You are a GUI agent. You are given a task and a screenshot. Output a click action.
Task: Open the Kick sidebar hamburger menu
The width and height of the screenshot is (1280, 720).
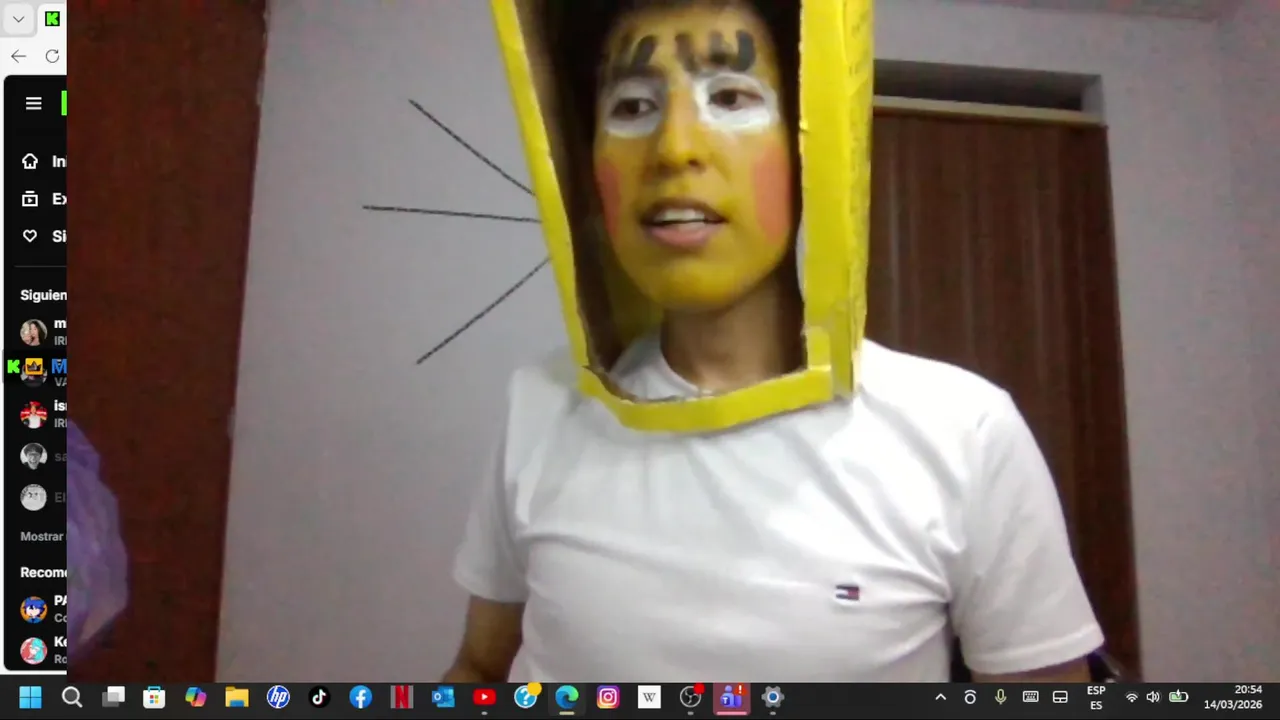pyautogui.click(x=33, y=103)
